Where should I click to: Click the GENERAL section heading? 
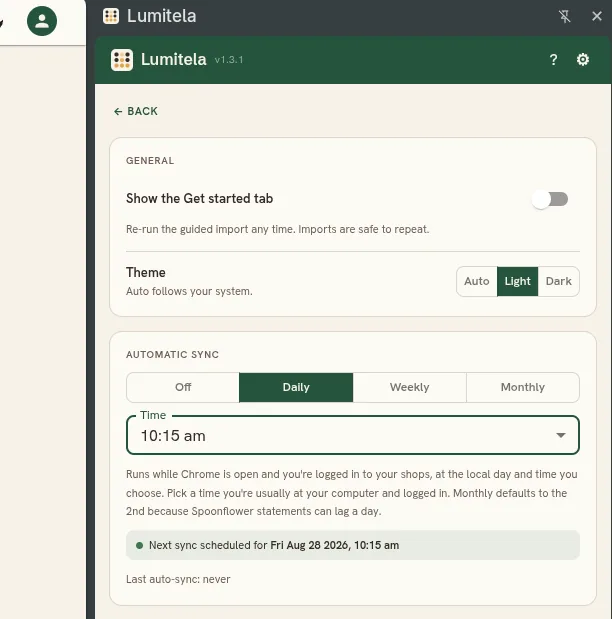[150, 161]
